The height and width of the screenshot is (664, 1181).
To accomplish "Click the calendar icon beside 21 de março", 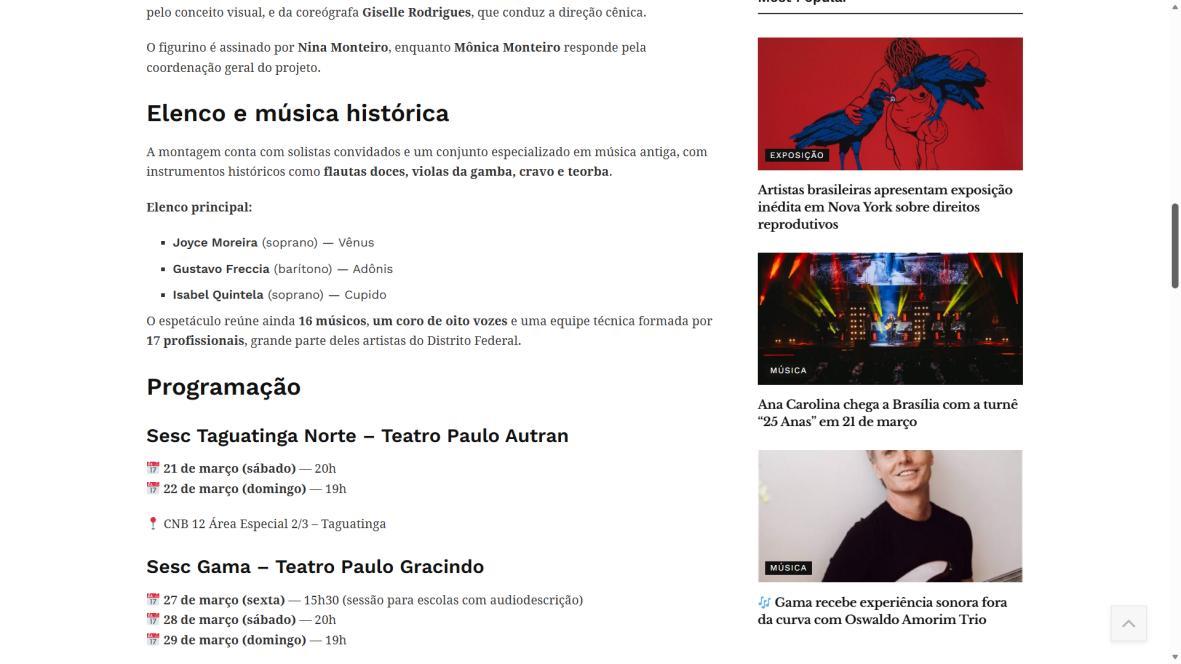I will pos(153,468).
